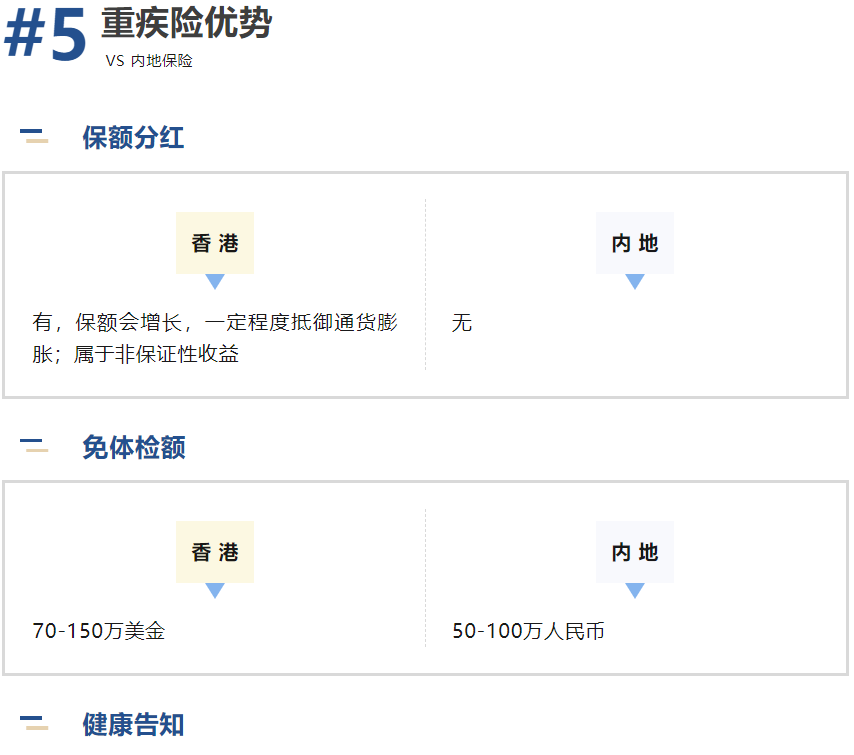Click the dash icon beside 保额分红
The image size is (854, 755).
[34, 136]
